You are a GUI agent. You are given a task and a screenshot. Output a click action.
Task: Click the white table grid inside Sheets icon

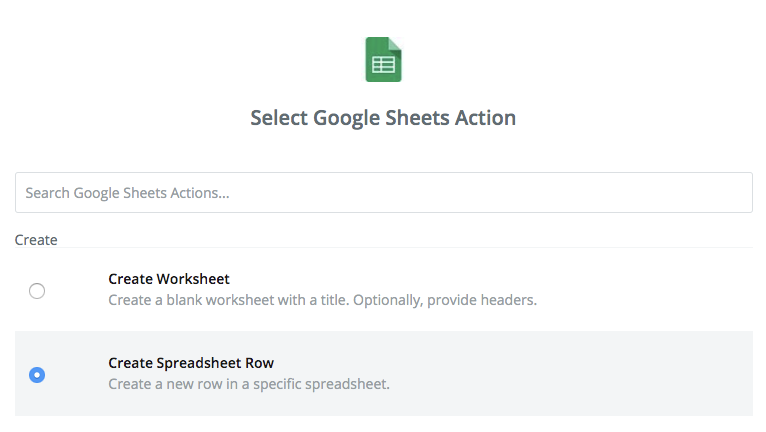pos(383,66)
